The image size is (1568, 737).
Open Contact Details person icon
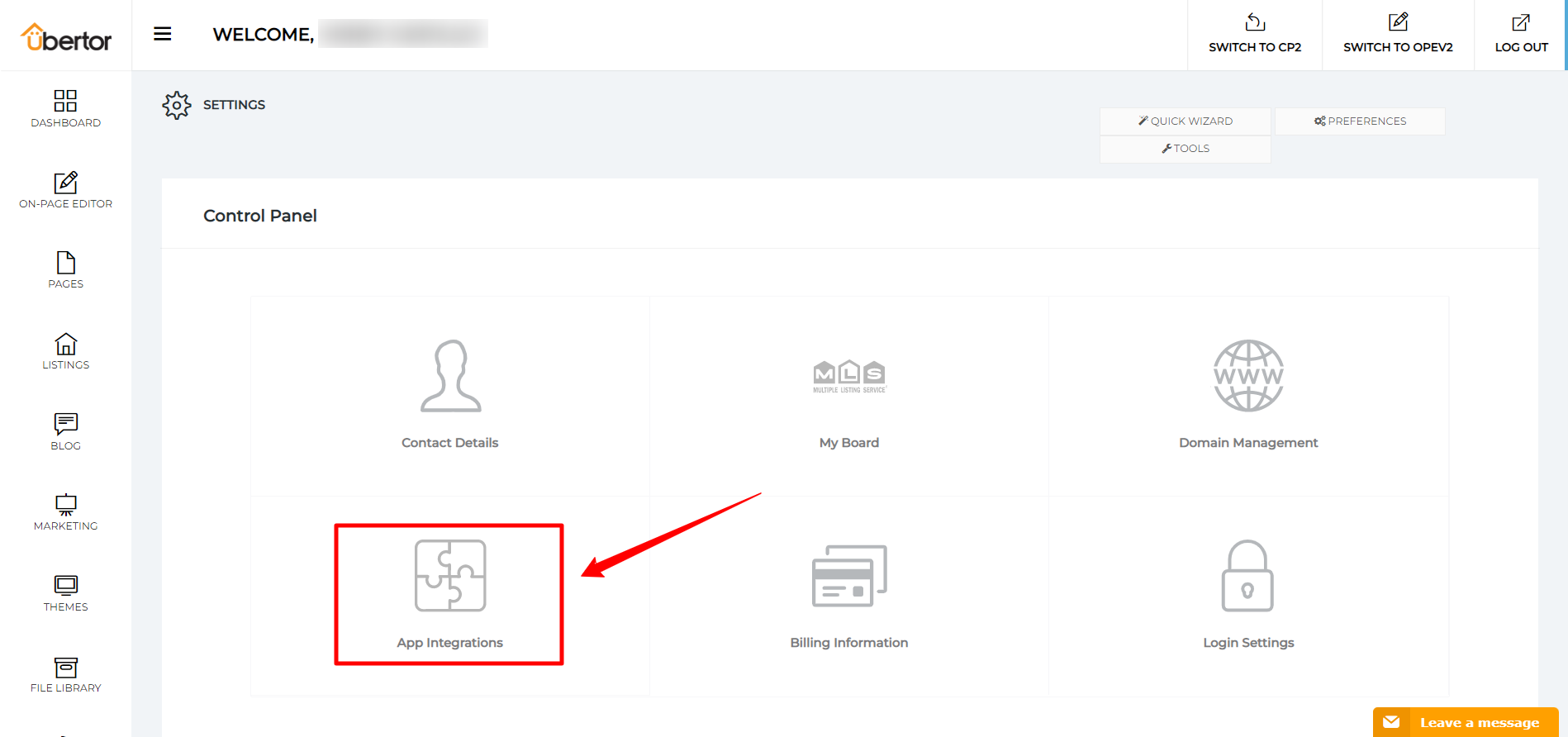click(450, 376)
